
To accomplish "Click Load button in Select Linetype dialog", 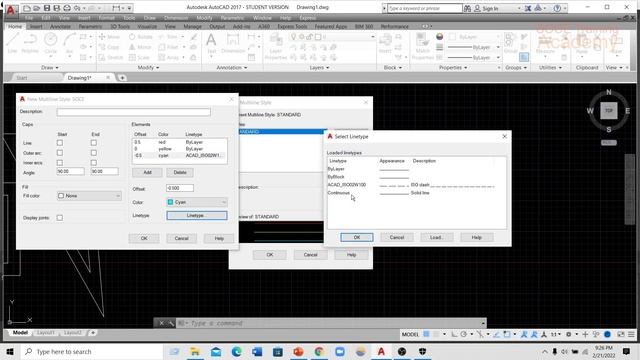I will point(436,237).
